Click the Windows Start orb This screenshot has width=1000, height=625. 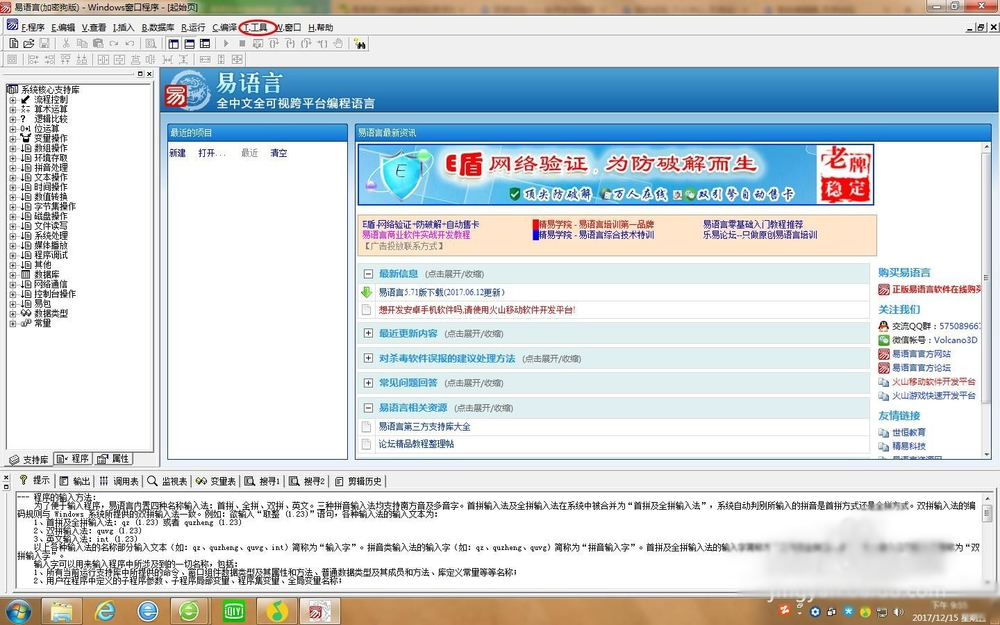pyautogui.click(x=19, y=609)
